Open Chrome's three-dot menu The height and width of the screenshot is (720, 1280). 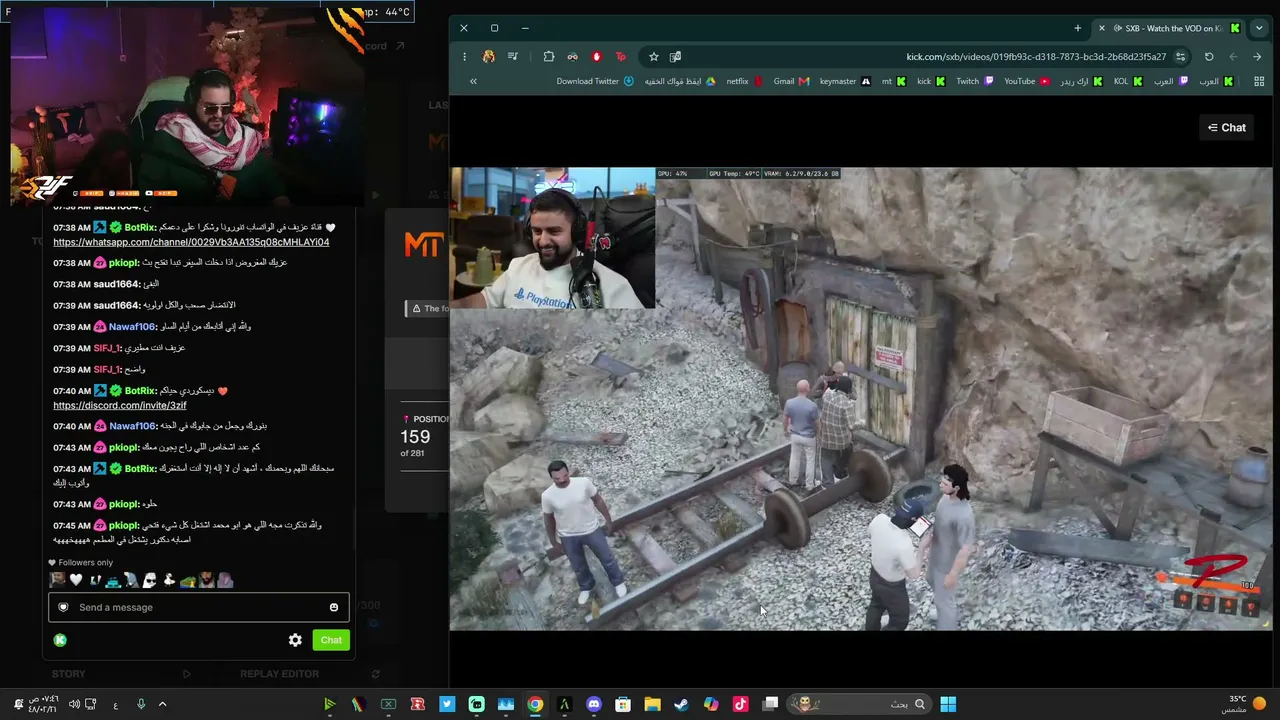(464, 57)
